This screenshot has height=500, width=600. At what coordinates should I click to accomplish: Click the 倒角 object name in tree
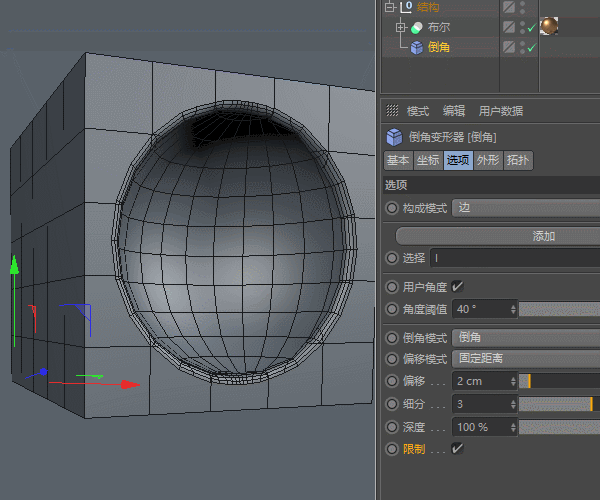tap(439, 47)
